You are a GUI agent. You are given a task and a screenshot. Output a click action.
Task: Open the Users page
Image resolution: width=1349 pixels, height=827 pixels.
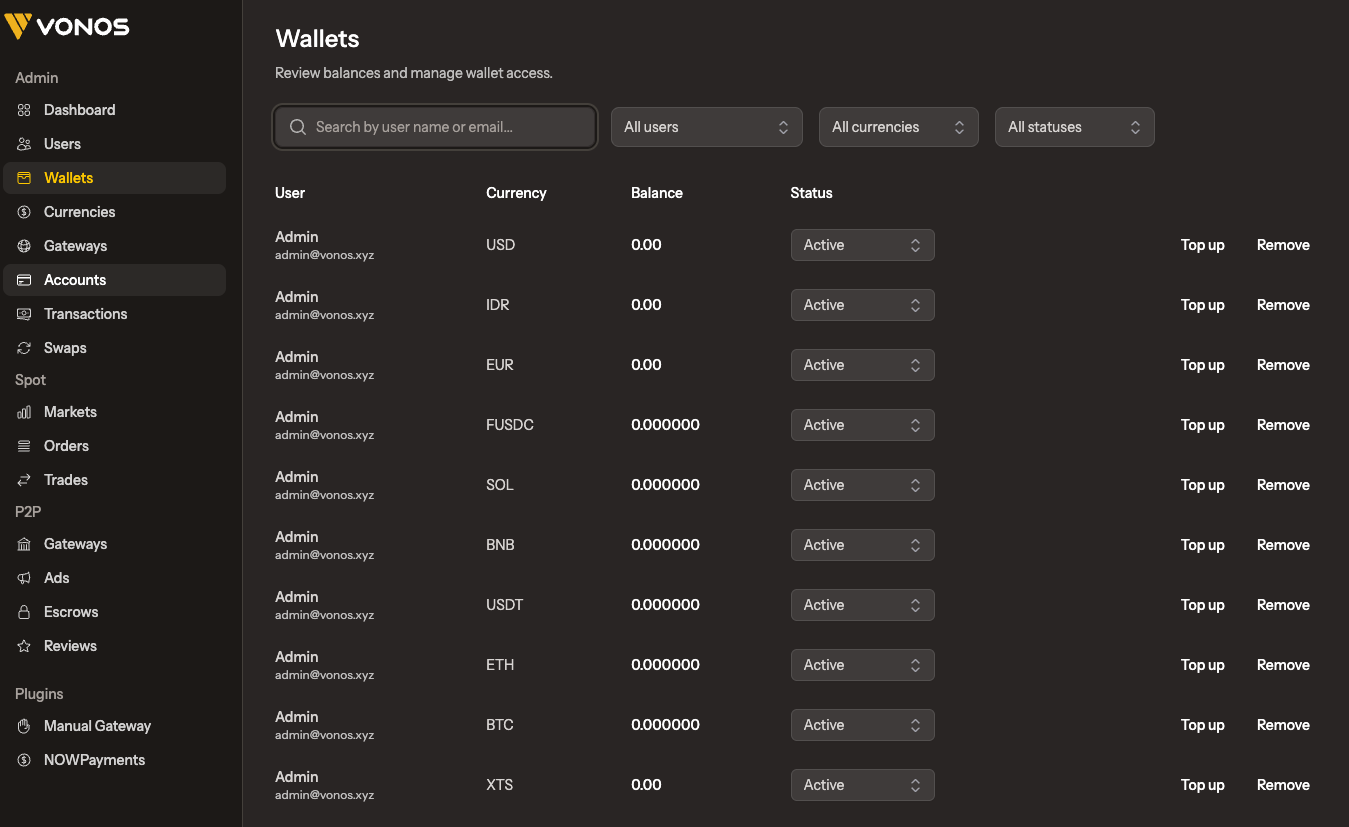(114, 144)
